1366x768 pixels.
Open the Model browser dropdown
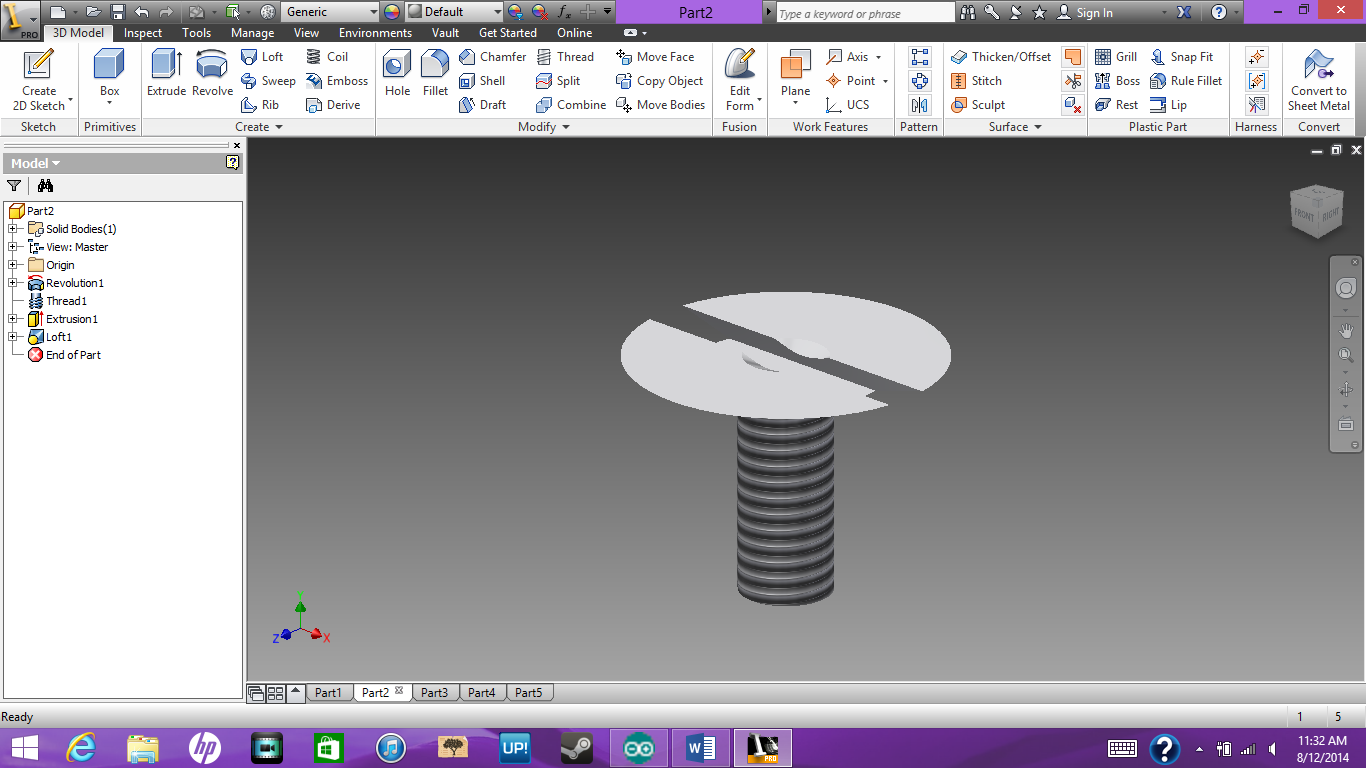[x=36, y=163]
